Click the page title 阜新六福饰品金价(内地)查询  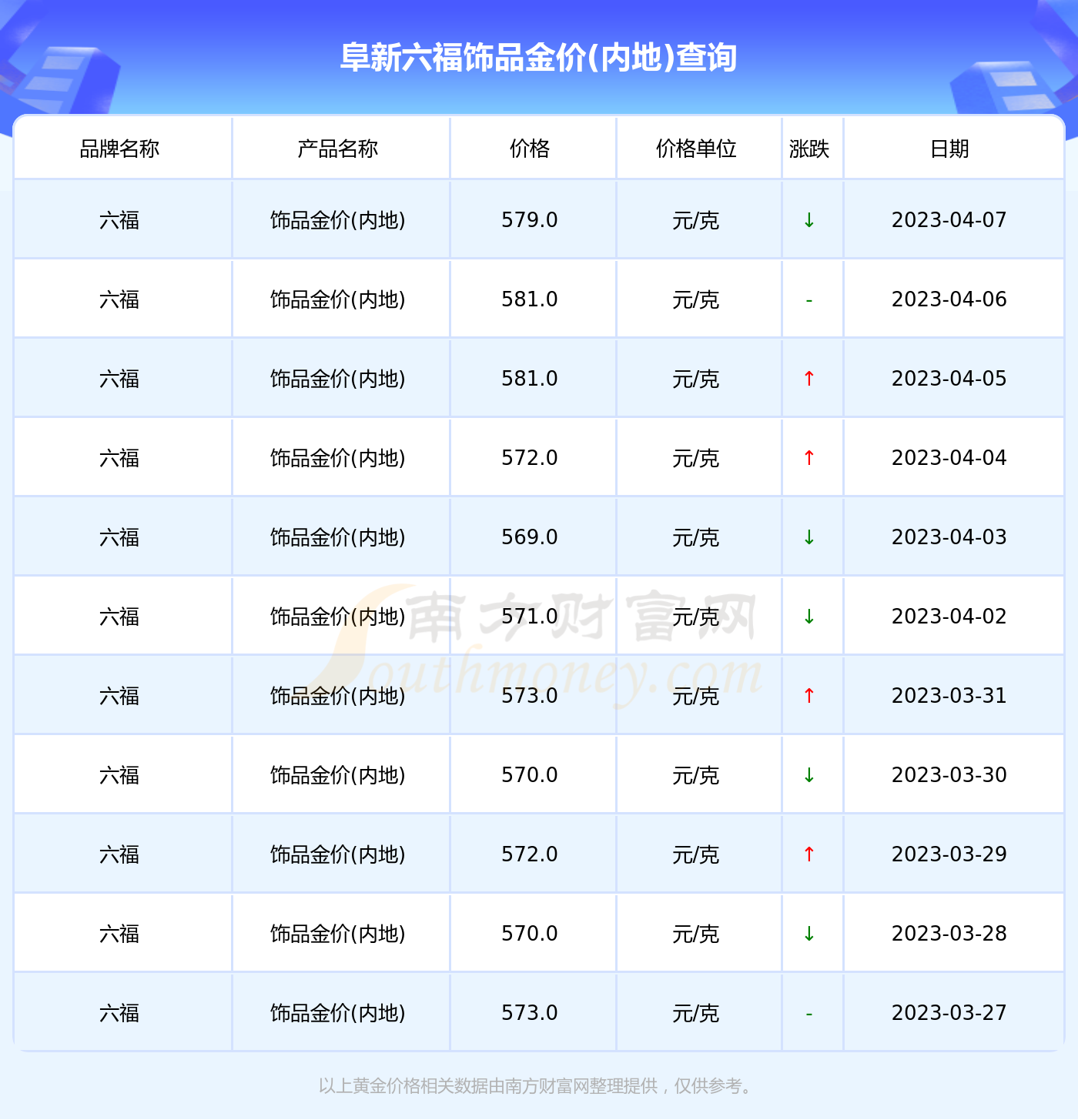tap(539, 58)
